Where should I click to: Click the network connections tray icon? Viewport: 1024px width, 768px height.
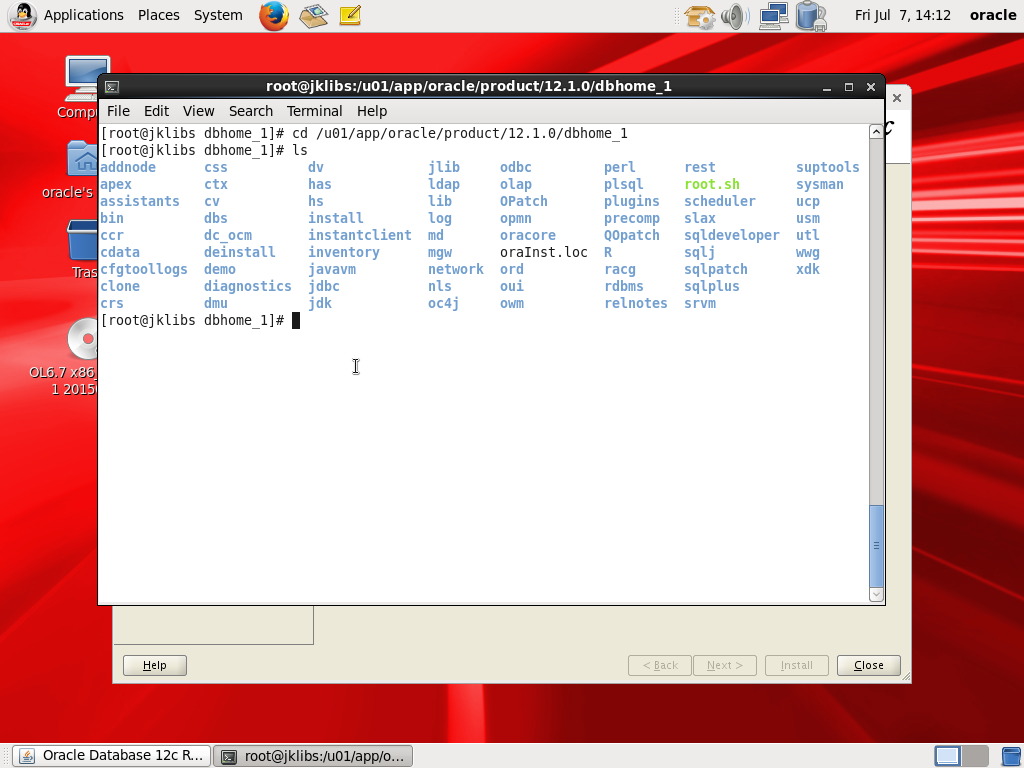coord(774,16)
